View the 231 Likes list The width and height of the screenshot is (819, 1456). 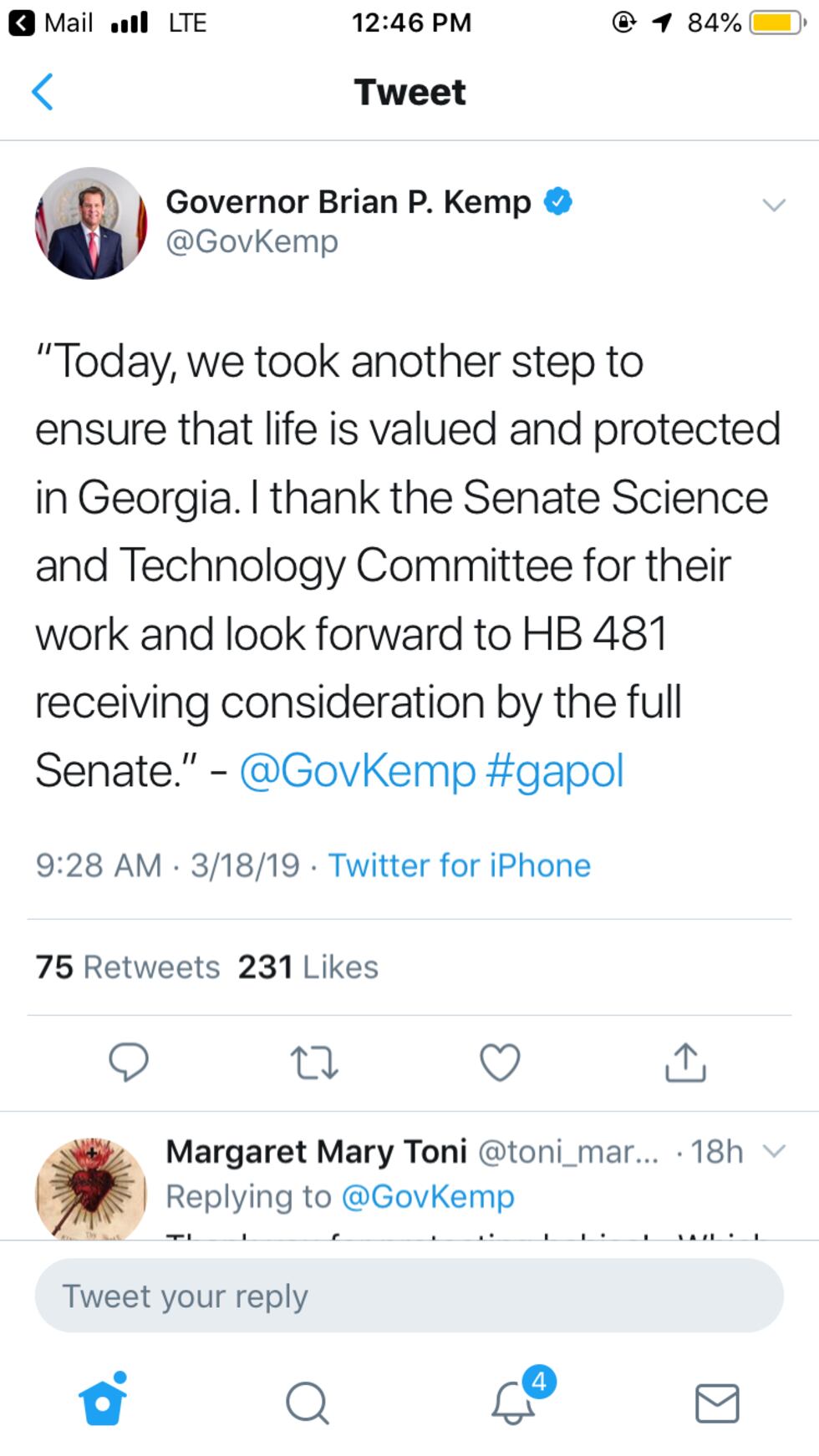click(308, 967)
